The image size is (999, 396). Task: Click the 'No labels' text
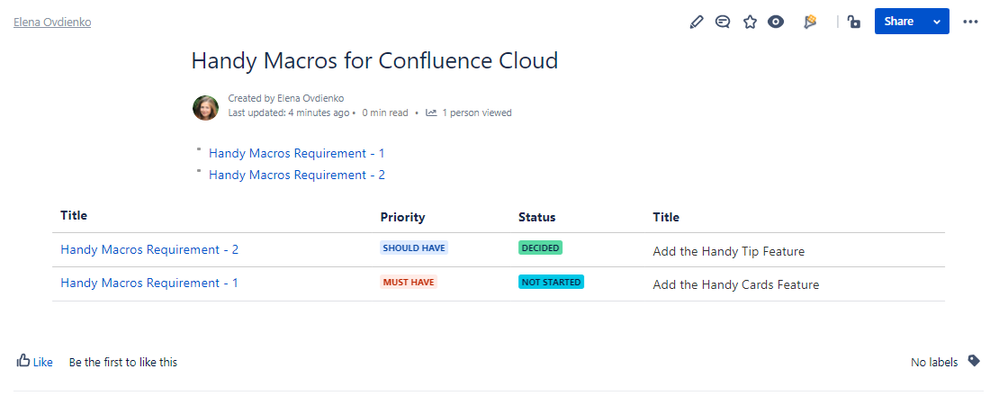click(x=934, y=362)
